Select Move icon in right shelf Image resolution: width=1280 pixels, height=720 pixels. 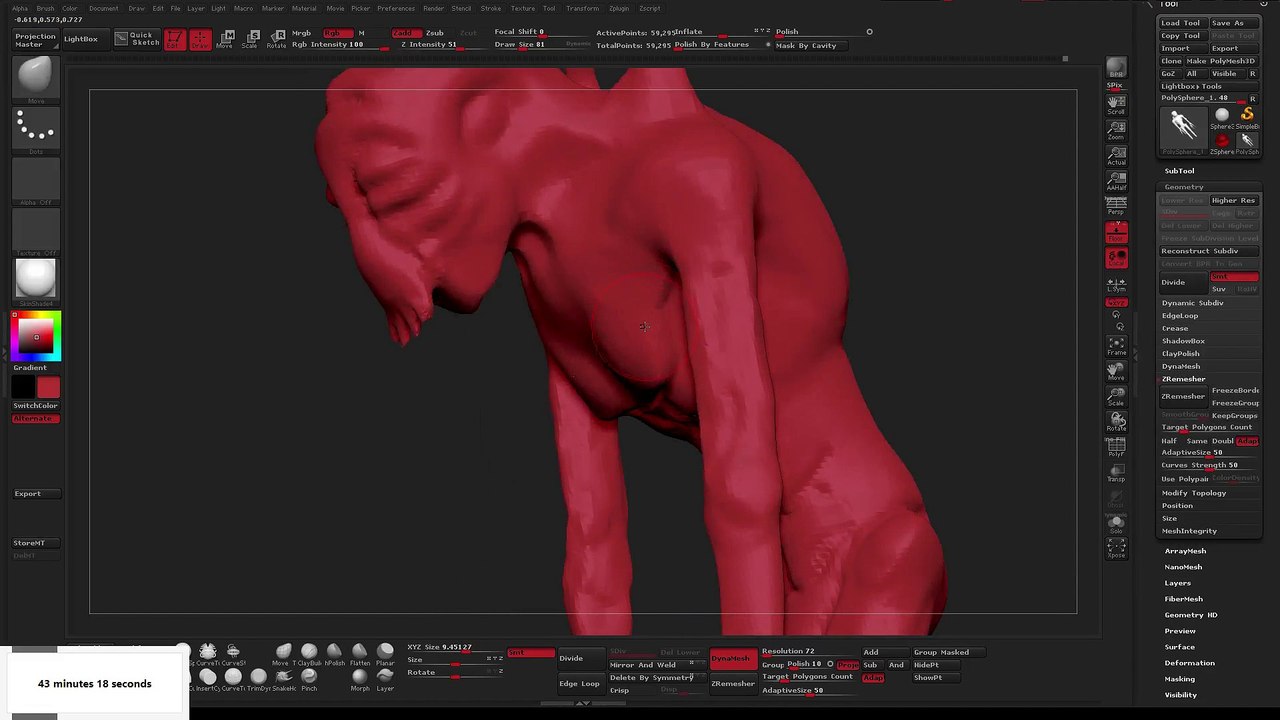(1116, 372)
